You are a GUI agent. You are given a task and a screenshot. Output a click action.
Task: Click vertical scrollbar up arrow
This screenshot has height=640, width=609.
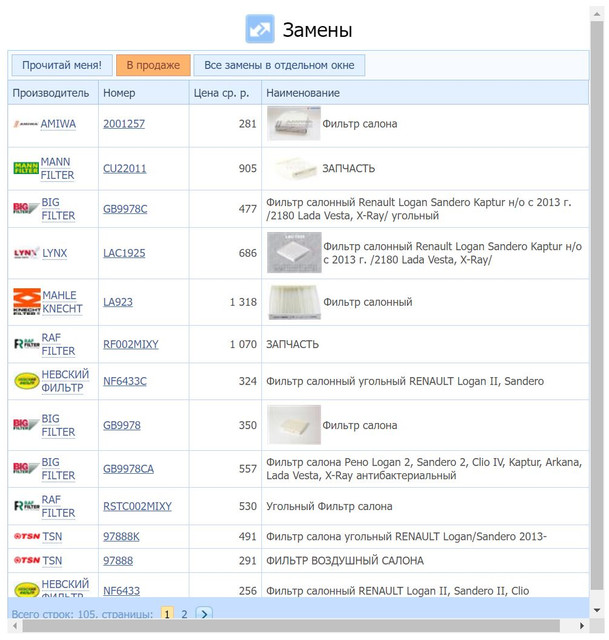(x=597, y=14)
